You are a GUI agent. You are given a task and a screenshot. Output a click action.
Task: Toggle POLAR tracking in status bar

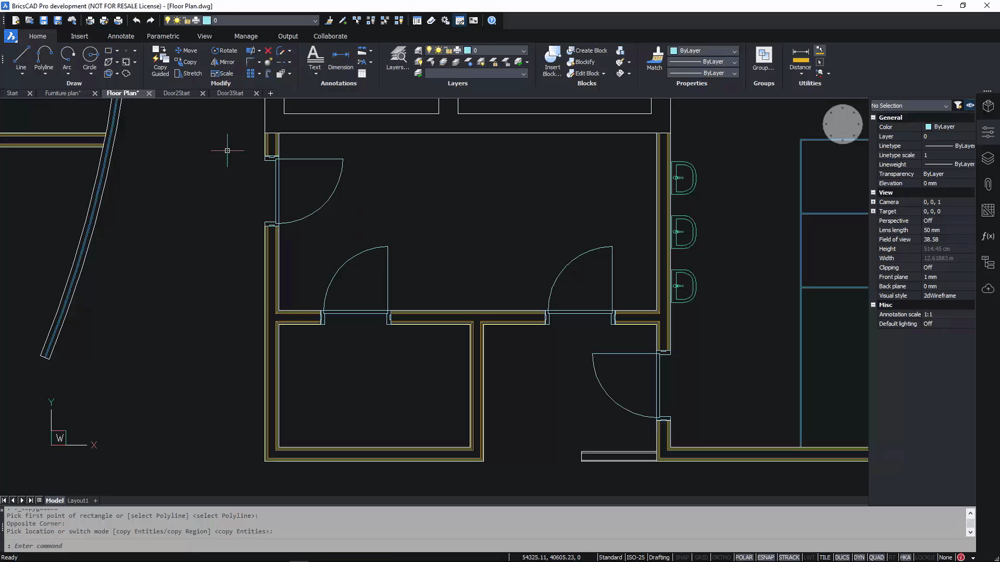[x=744, y=557]
